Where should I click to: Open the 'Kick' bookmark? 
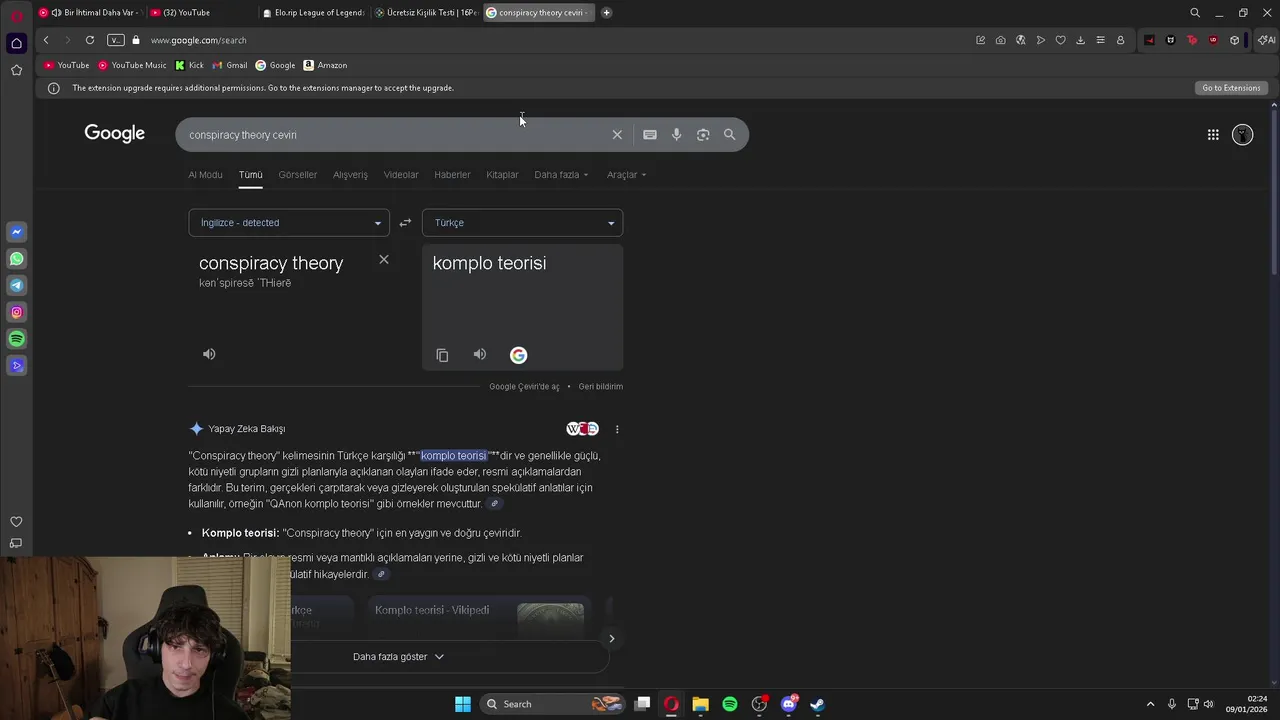pos(189,65)
